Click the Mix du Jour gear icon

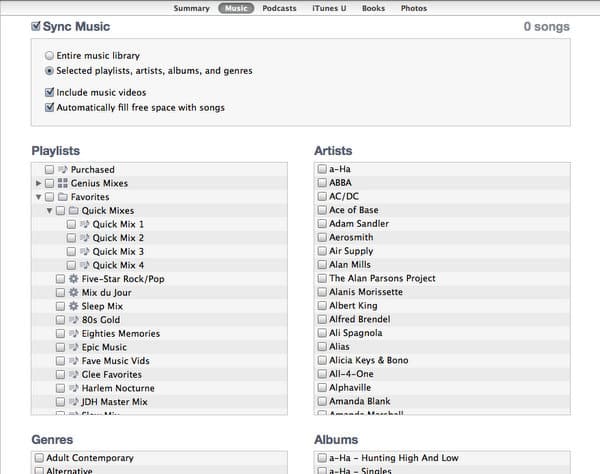(73, 293)
